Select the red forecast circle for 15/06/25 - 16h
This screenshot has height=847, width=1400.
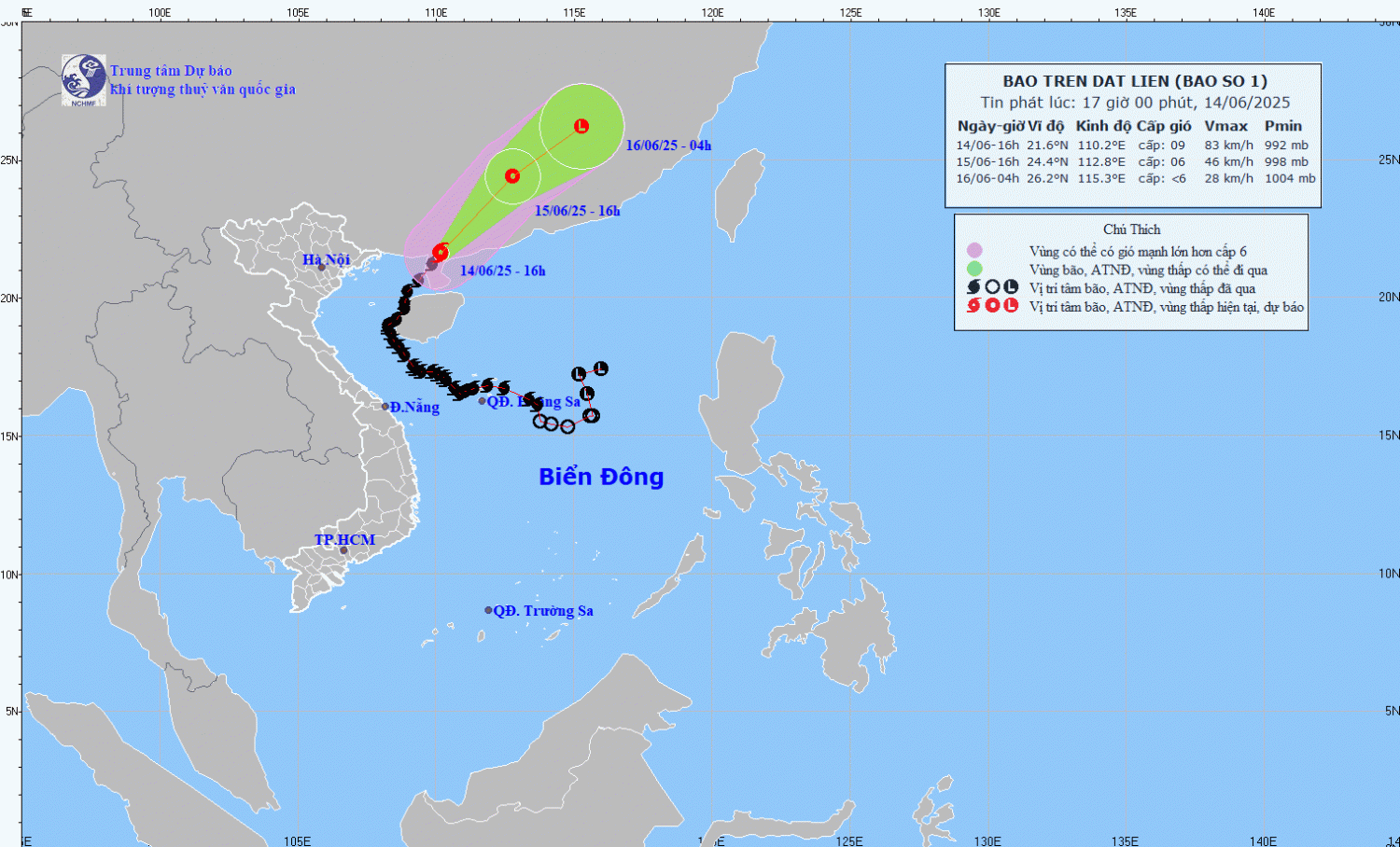512,175
